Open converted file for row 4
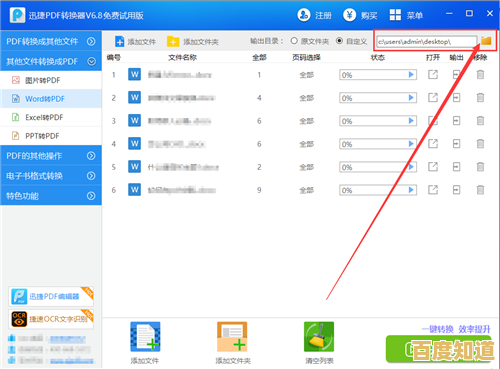Image resolution: width=500 pixels, height=369 pixels. tap(433, 144)
